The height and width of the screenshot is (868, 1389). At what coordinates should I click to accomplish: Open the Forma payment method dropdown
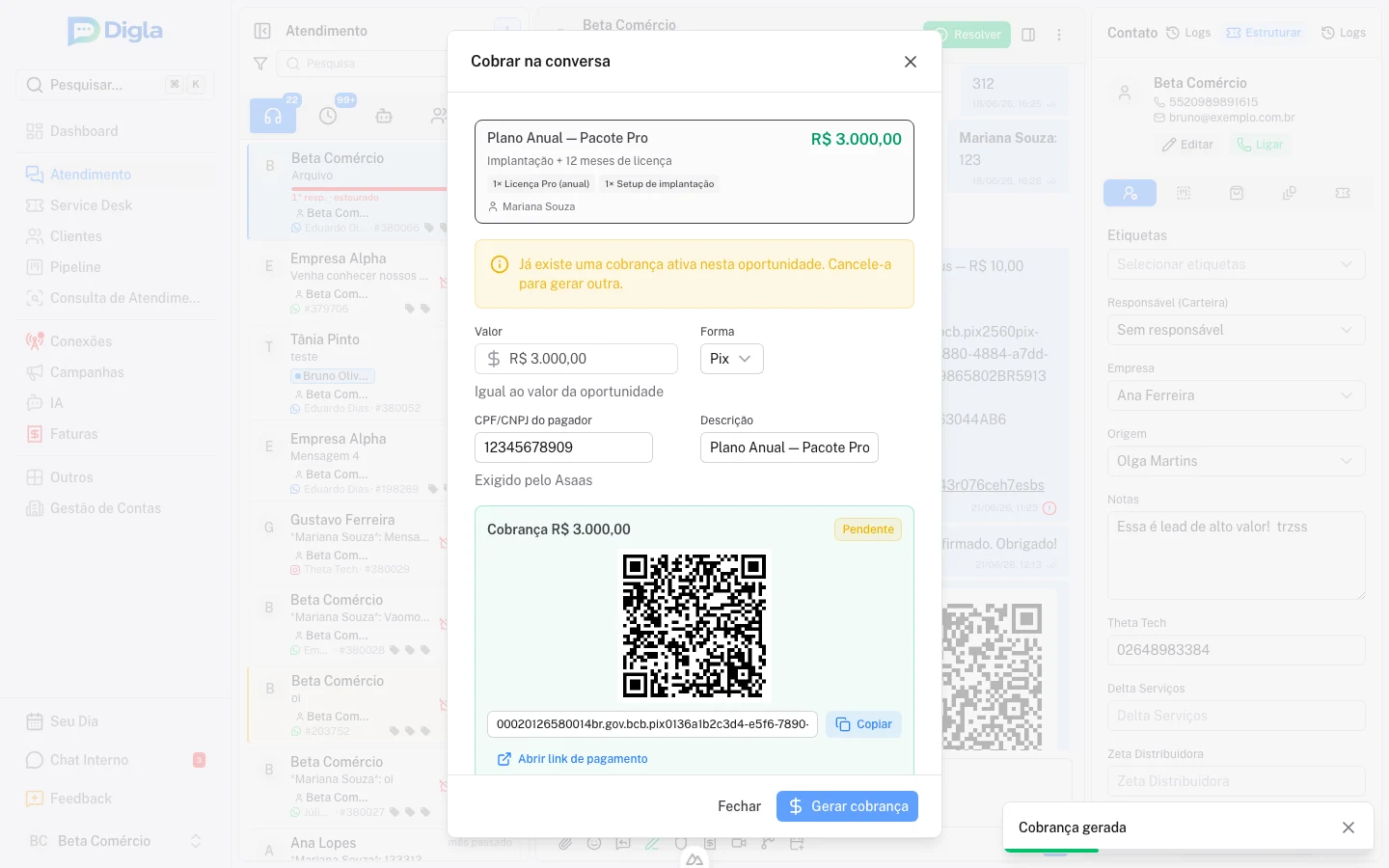(732, 359)
